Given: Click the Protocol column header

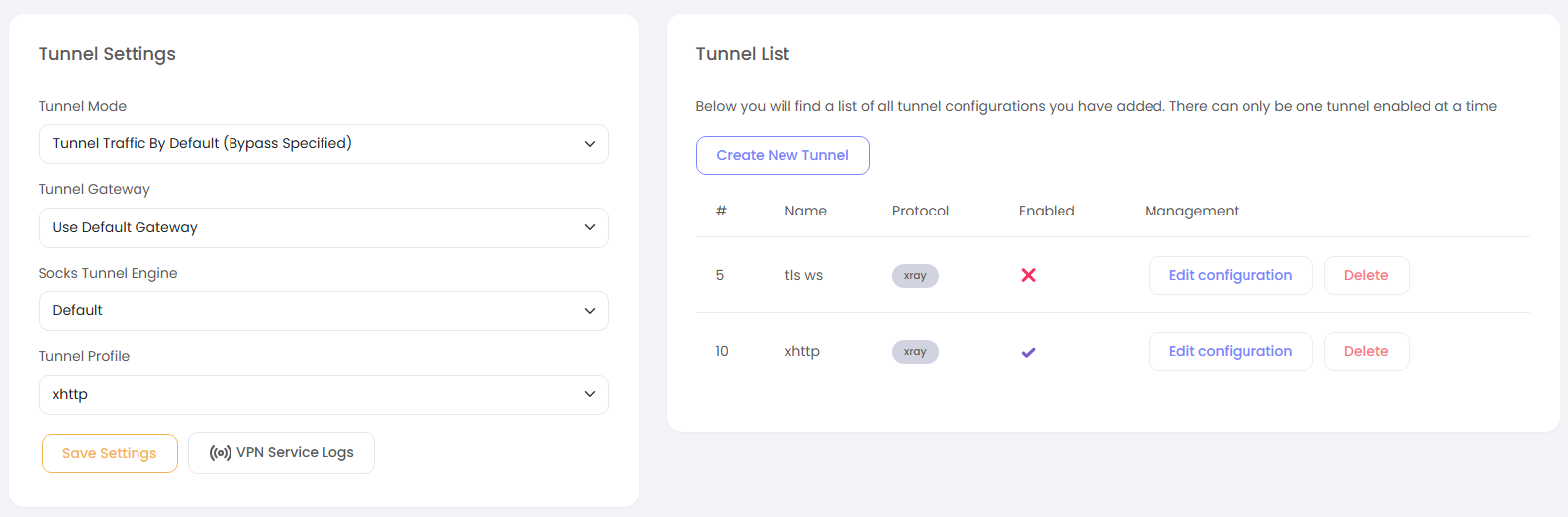Looking at the screenshot, I should pos(920,211).
